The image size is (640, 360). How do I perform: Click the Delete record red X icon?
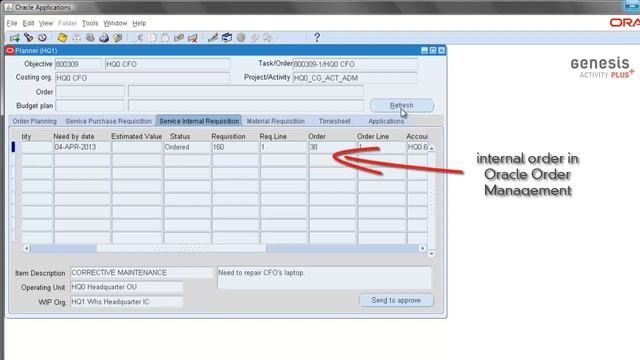(193, 38)
